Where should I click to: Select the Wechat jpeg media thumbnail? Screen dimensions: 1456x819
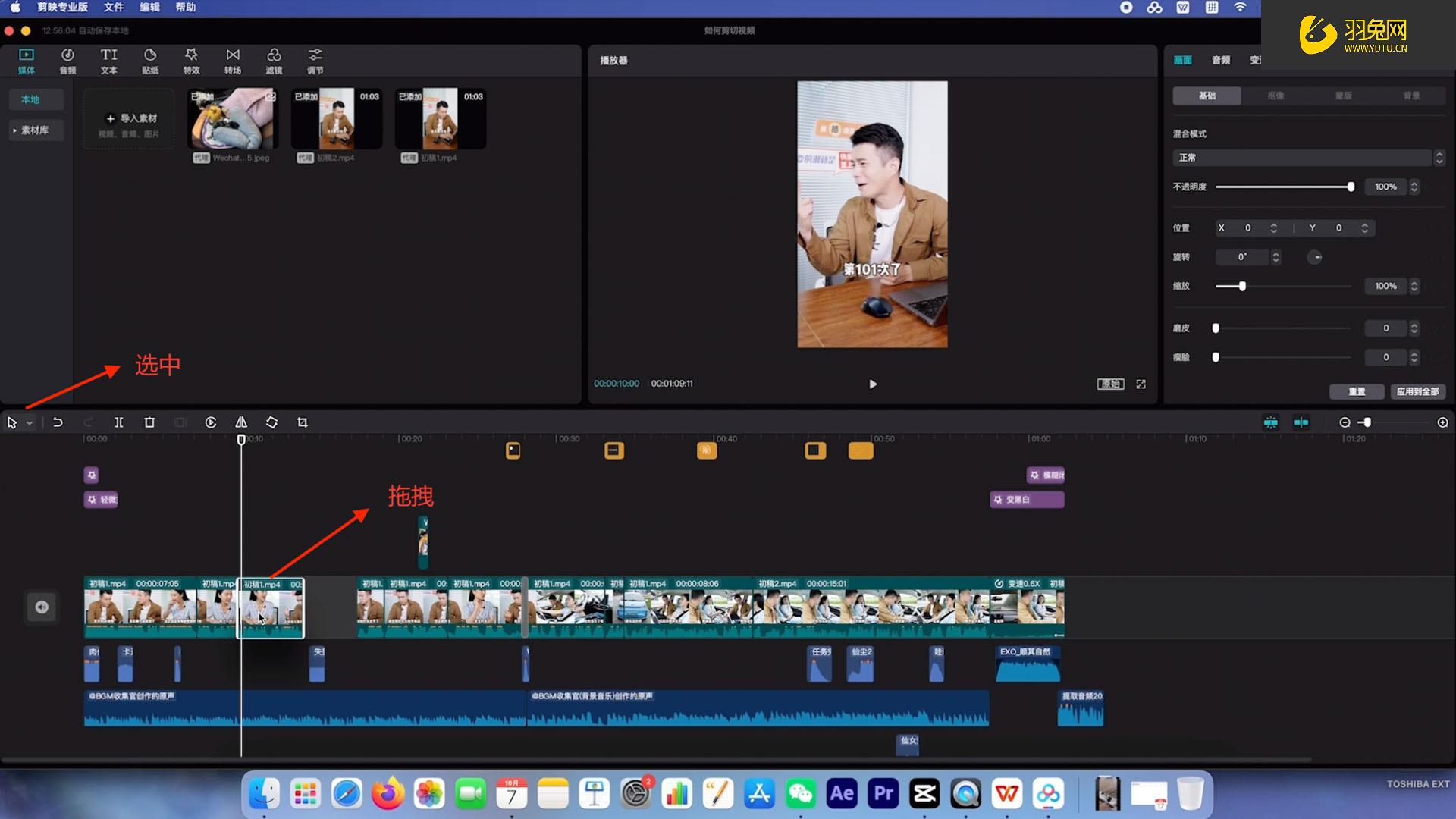(233, 119)
